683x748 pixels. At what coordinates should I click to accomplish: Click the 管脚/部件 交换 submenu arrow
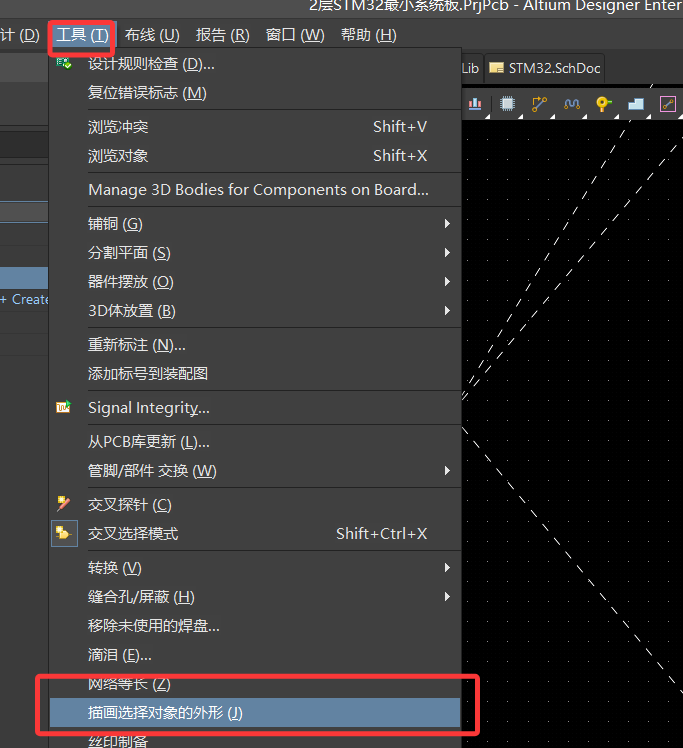[447, 471]
